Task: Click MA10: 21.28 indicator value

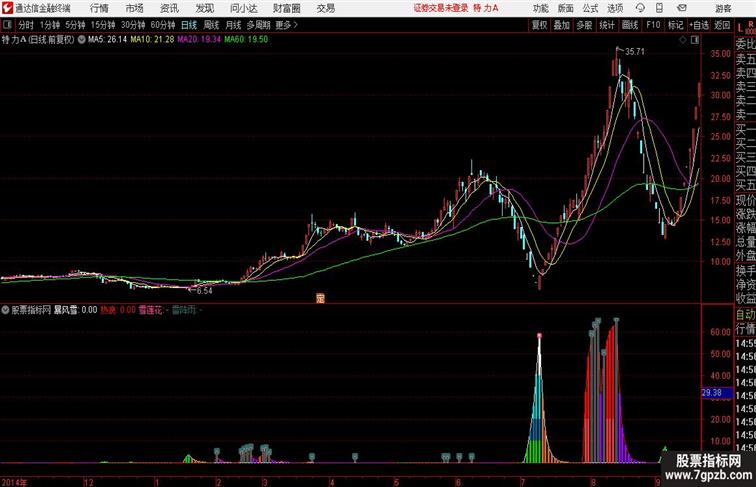Action: [152, 40]
